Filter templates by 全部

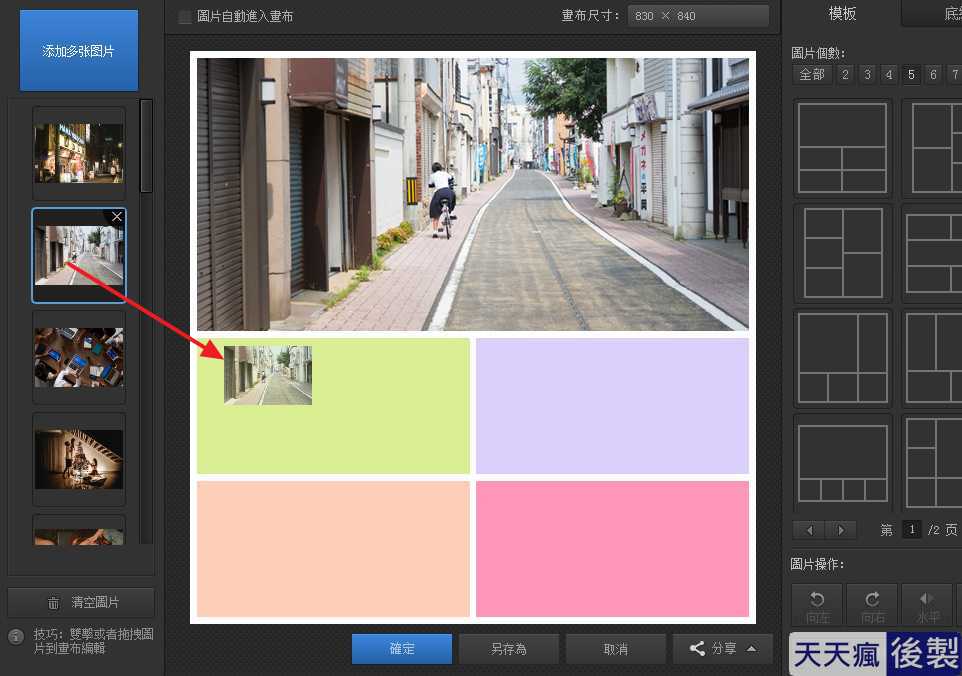coord(812,75)
